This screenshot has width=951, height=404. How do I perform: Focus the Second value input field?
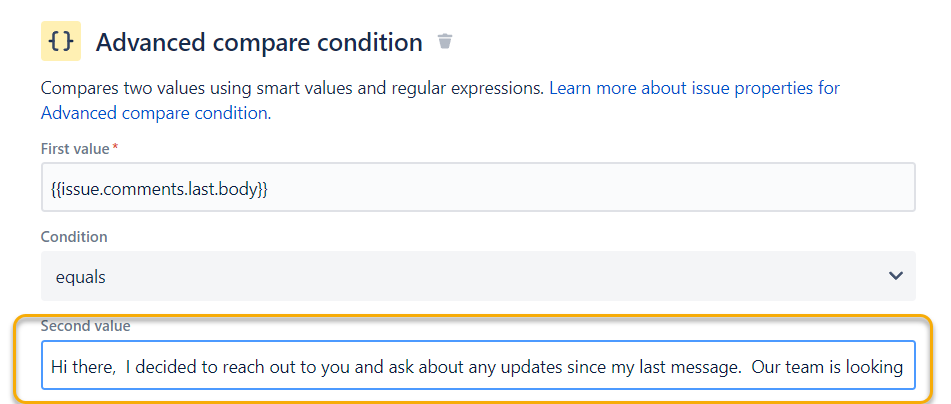tap(478, 366)
